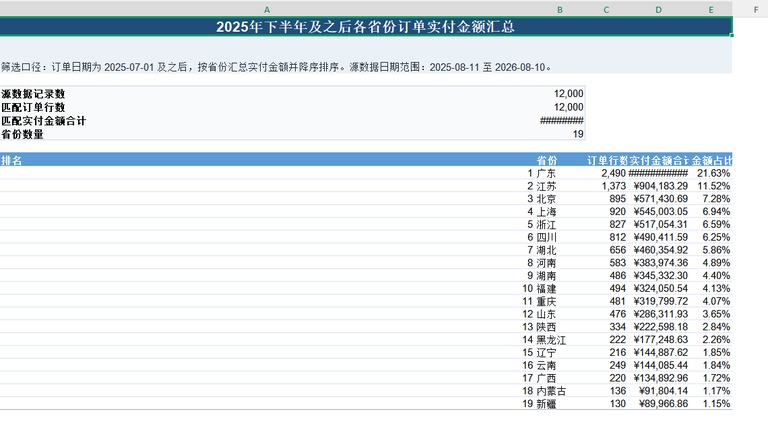
Task: Click the 排名 table header cell
Action: (267, 160)
